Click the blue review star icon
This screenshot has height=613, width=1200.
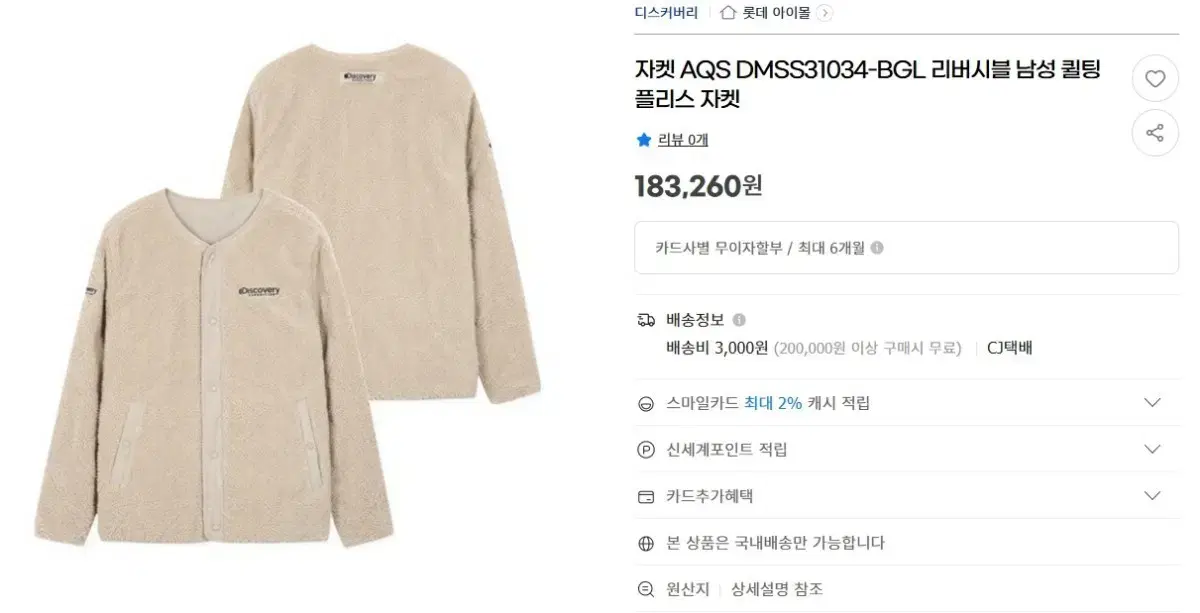click(x=644, y=140)
